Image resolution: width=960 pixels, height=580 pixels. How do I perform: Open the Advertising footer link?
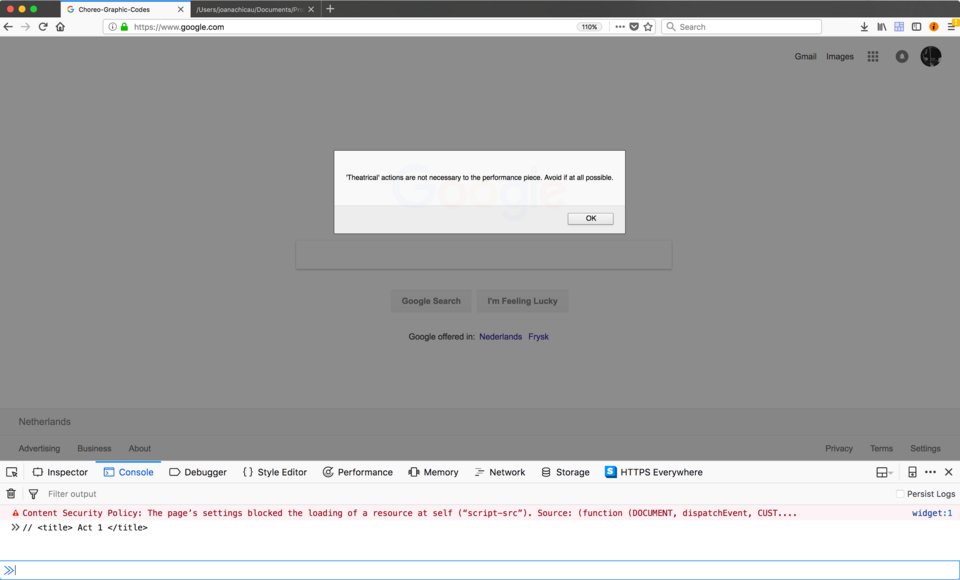39,448
